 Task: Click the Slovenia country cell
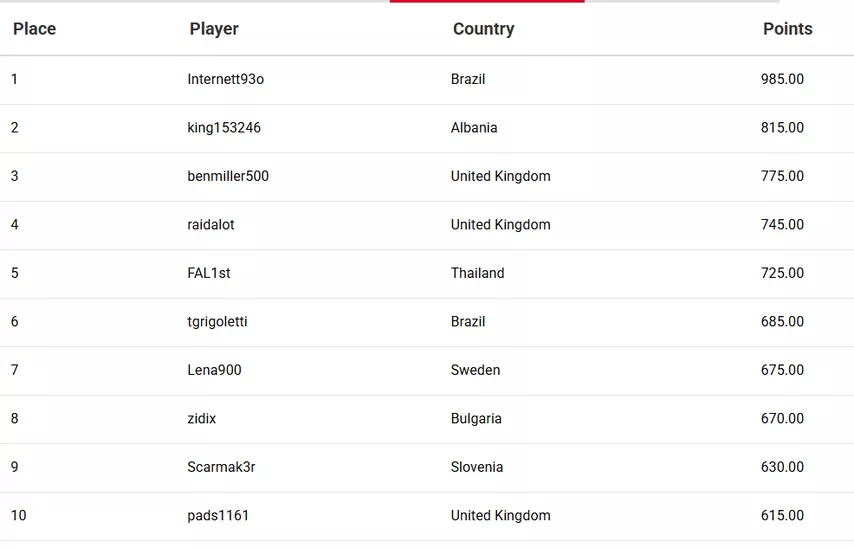(477, 467)
